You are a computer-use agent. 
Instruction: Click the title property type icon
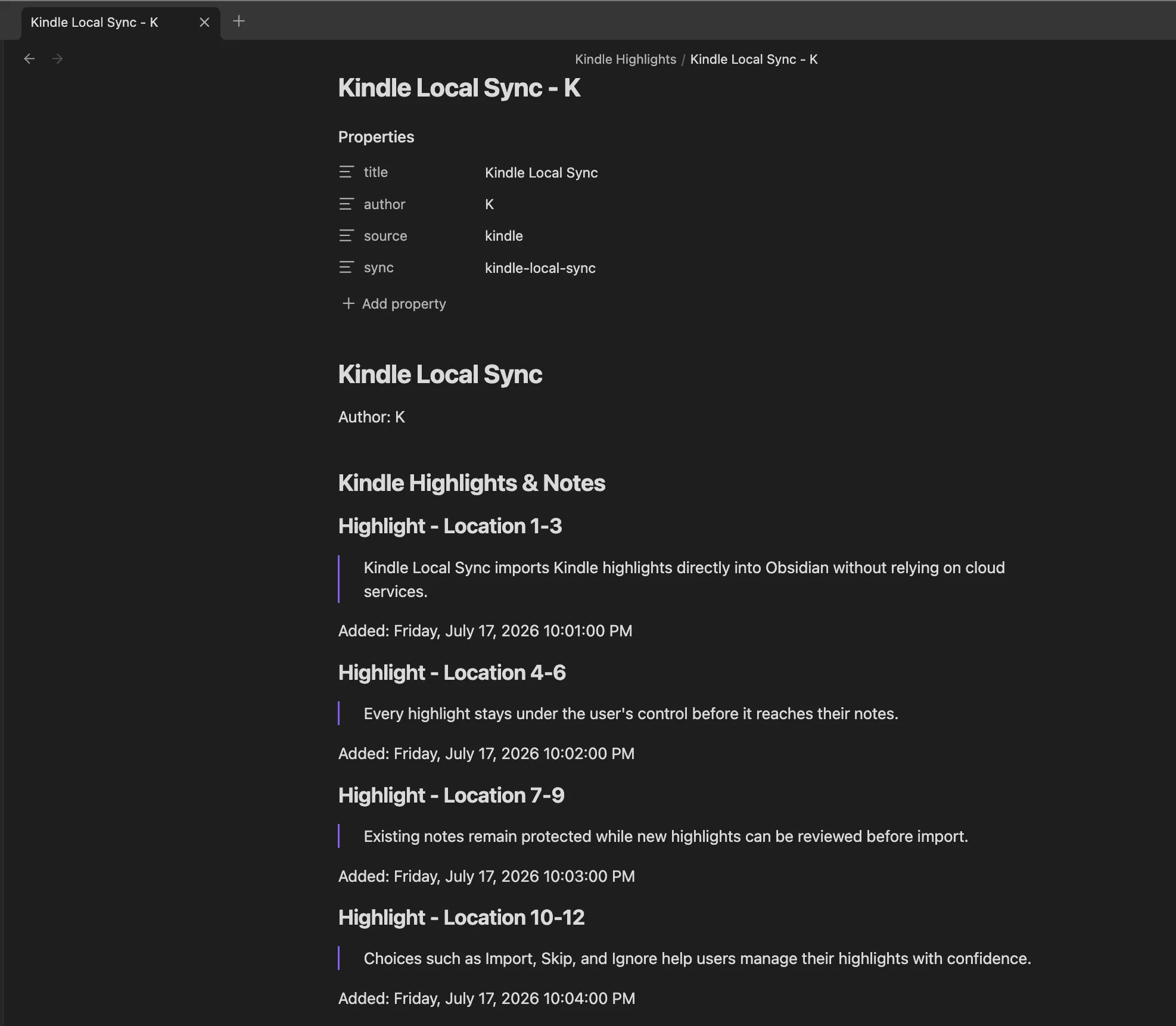point(347,172)
